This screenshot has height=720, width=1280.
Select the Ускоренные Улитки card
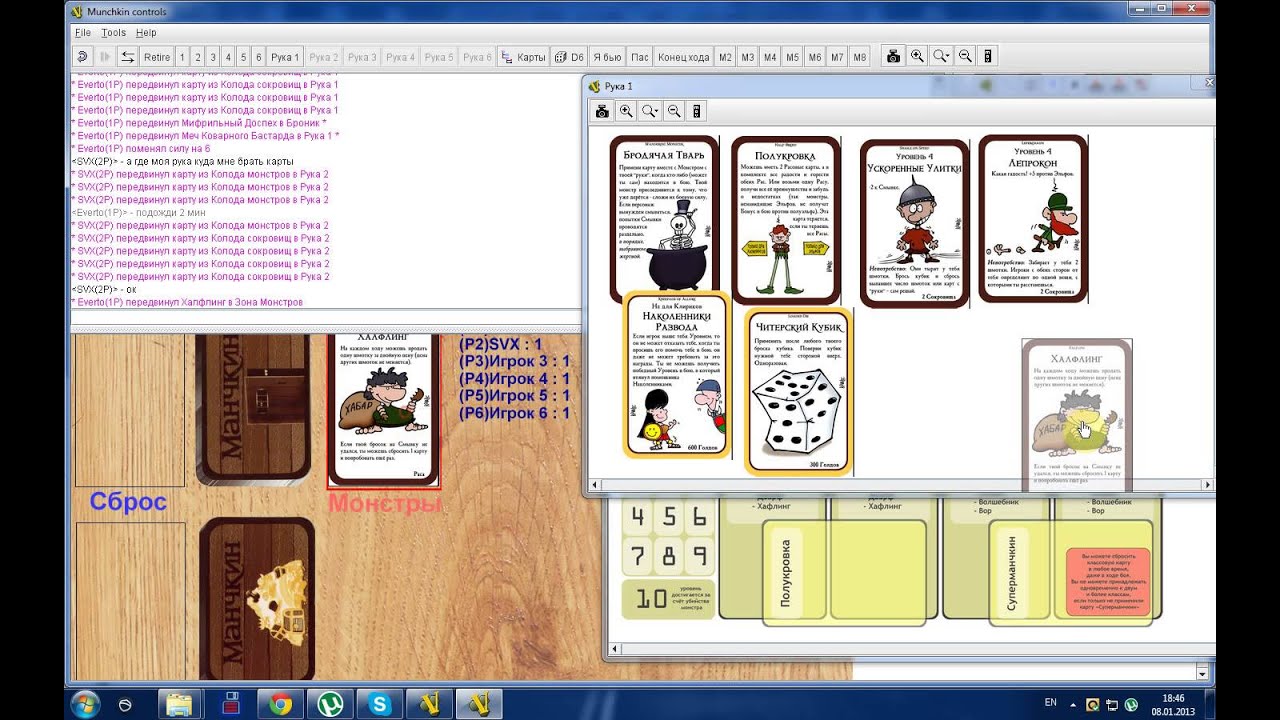[915, 222]
